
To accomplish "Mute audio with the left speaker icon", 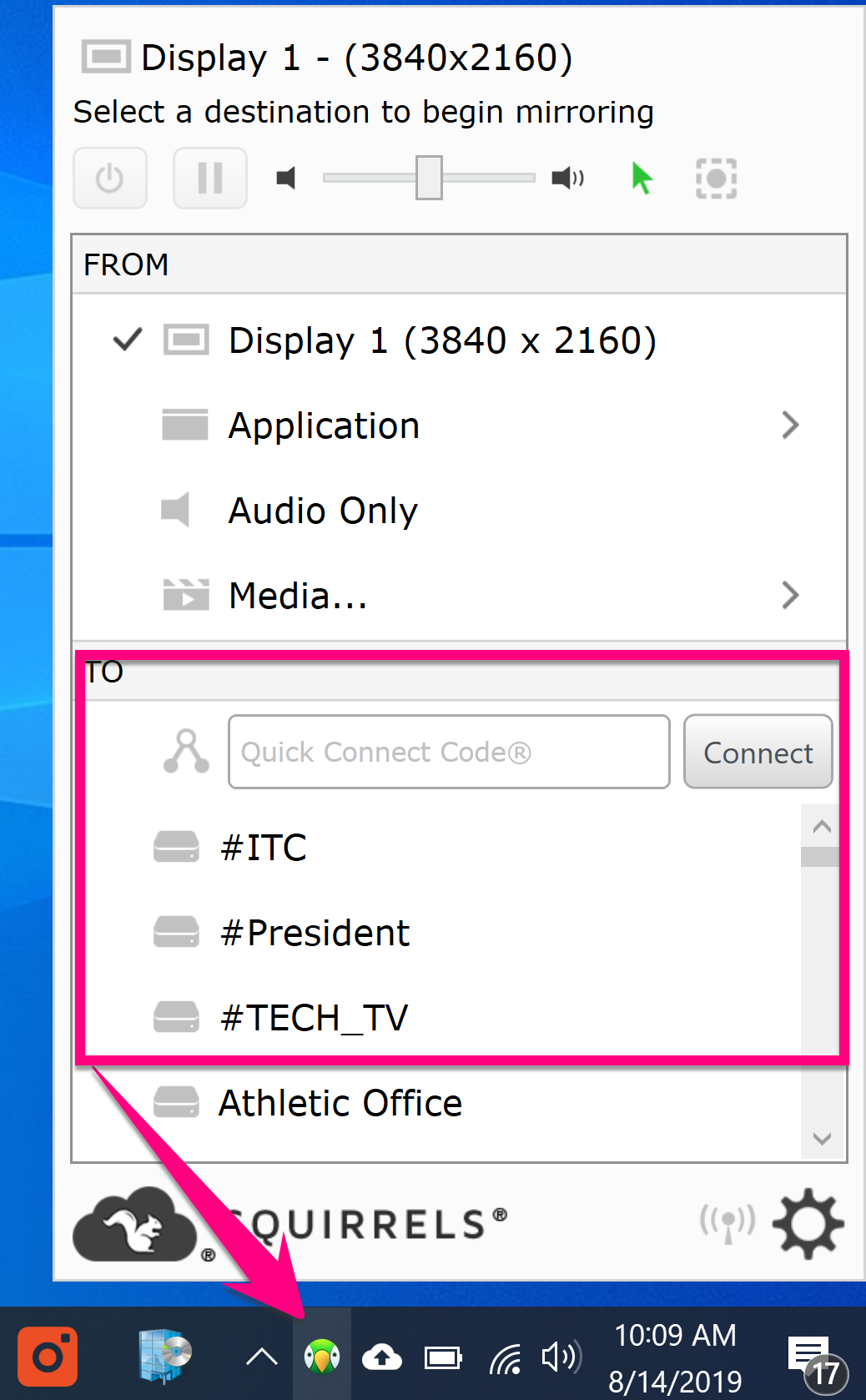I will point(286,178).
